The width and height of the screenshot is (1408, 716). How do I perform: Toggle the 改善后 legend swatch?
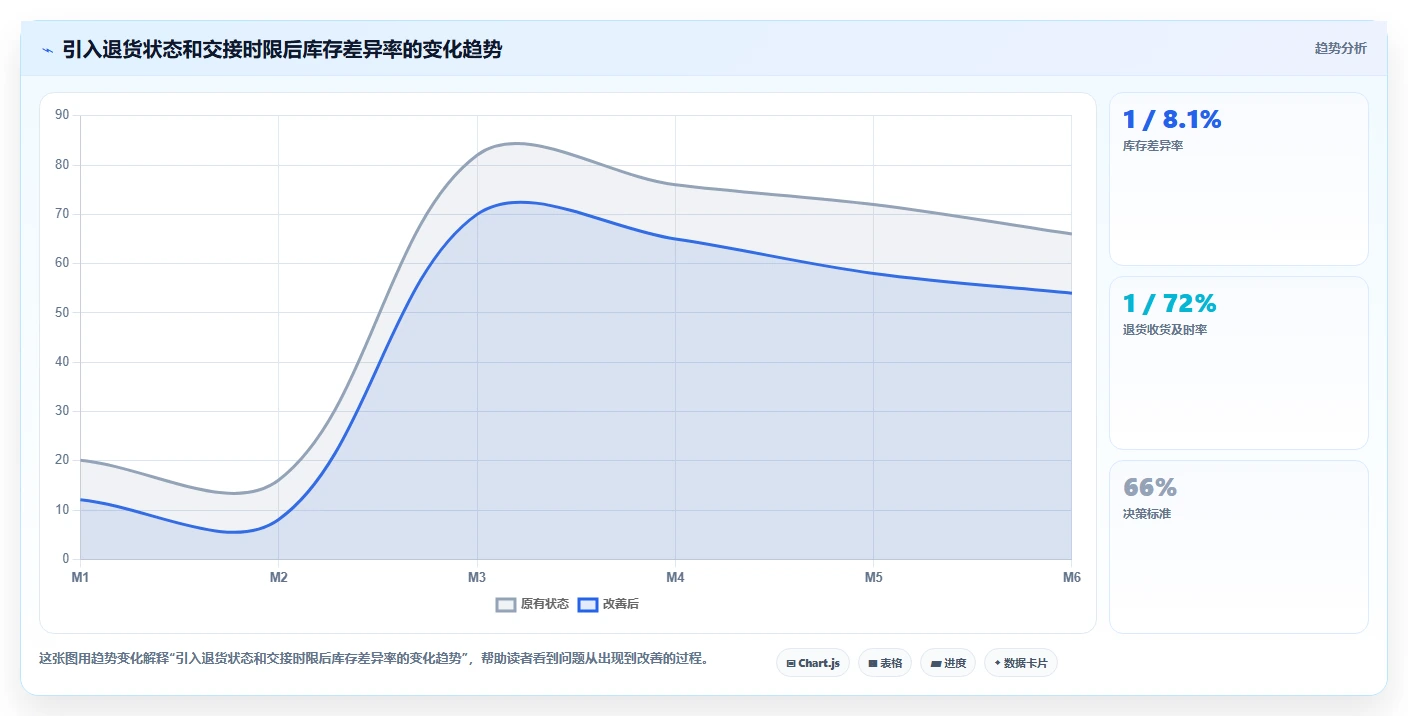tap(588, 604)
